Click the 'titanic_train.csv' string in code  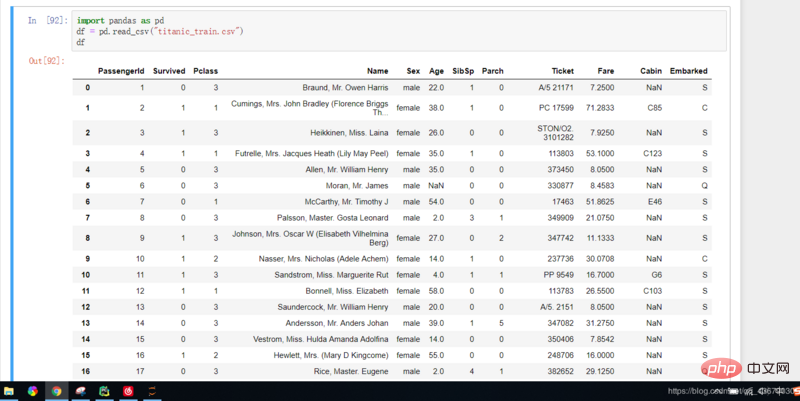coord(198,31)
